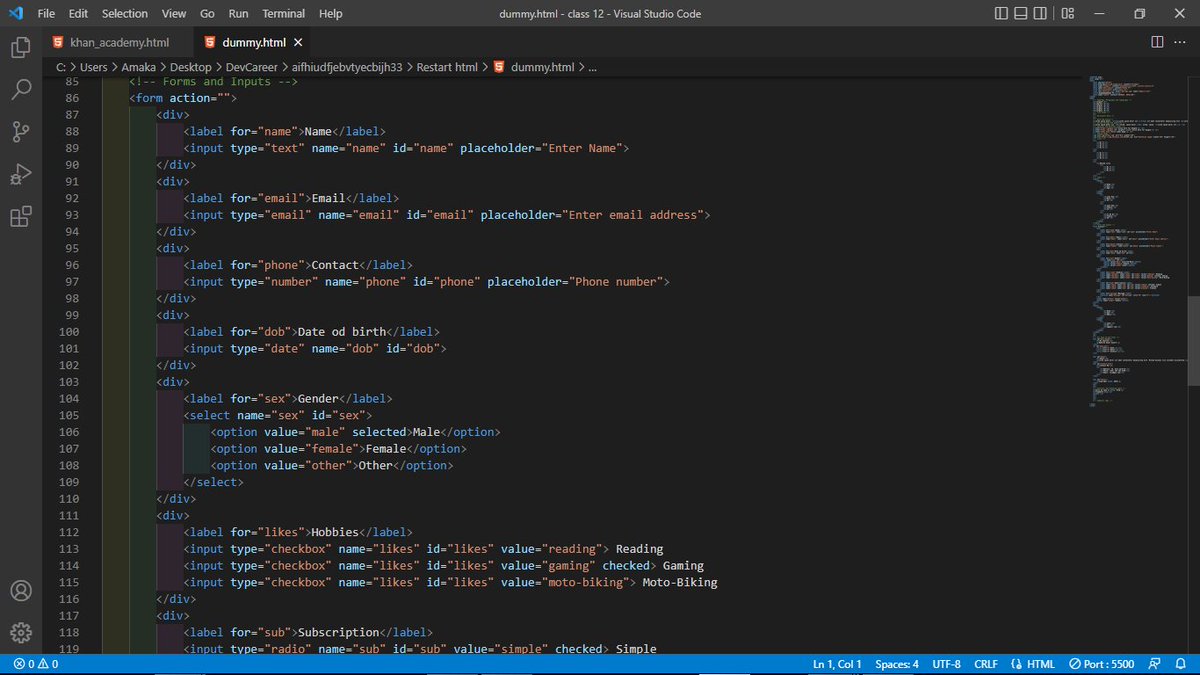Expand the Amaka breadcrumb segment
This screenshot has width=1200, height=675.
click(138, 67)
